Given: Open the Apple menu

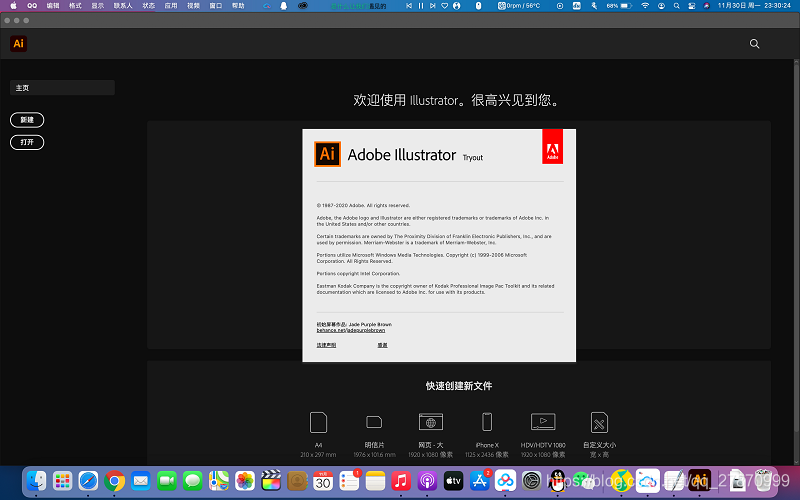Looking at the screenshot, I should tap(14, 6).
